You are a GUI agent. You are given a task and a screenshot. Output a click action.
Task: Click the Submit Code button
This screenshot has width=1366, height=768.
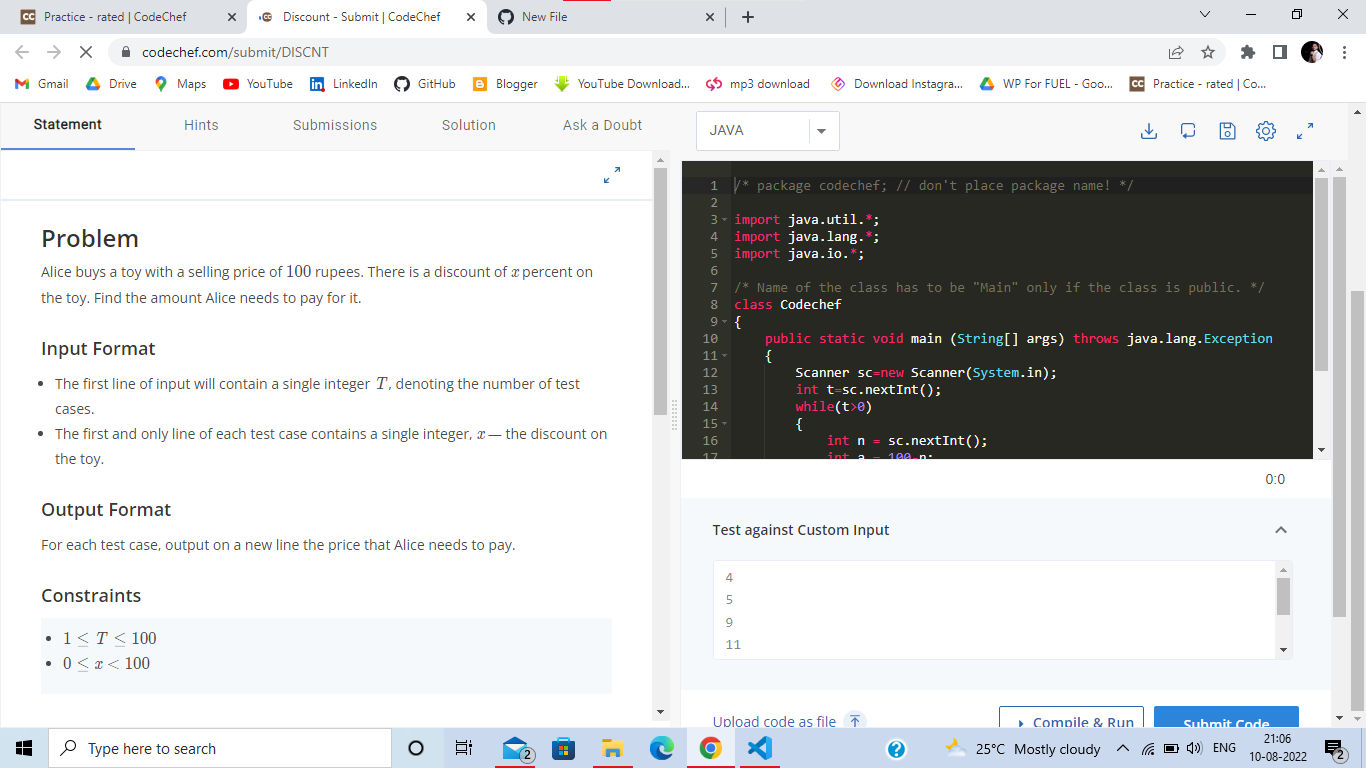click(1226, 722)
